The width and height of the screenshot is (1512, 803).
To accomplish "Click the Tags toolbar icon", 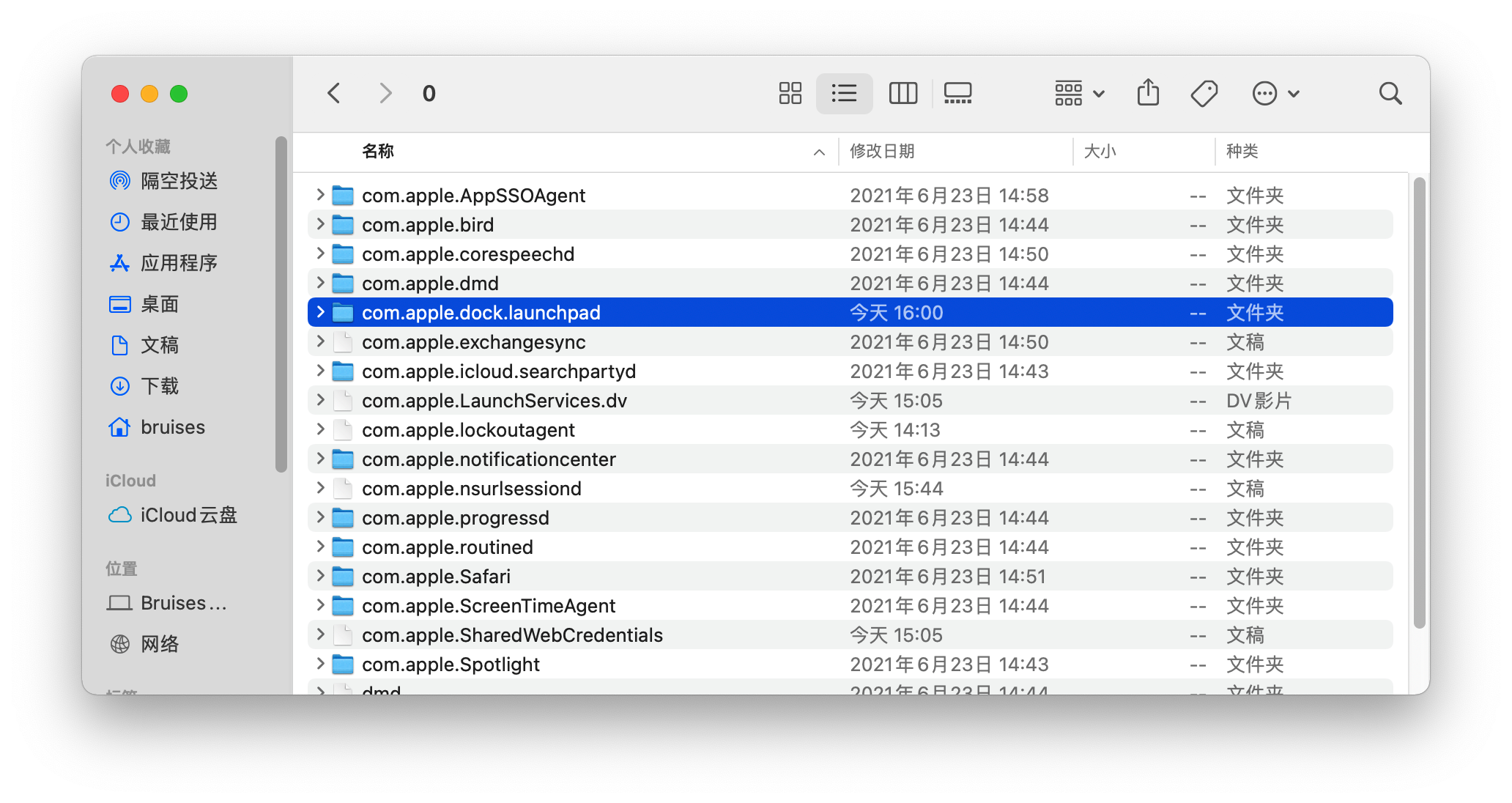I will point(1204,93).
